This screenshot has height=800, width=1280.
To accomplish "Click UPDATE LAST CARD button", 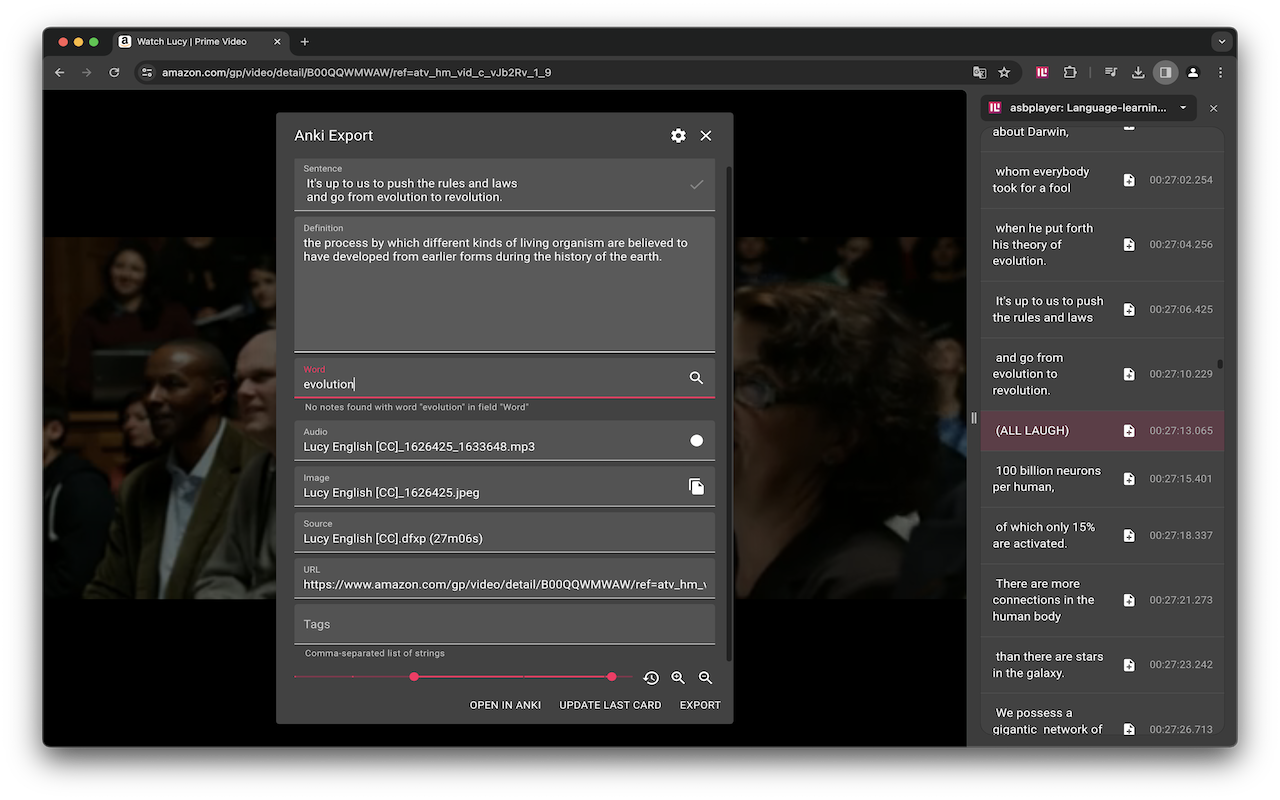I will [x=610, y=705].
